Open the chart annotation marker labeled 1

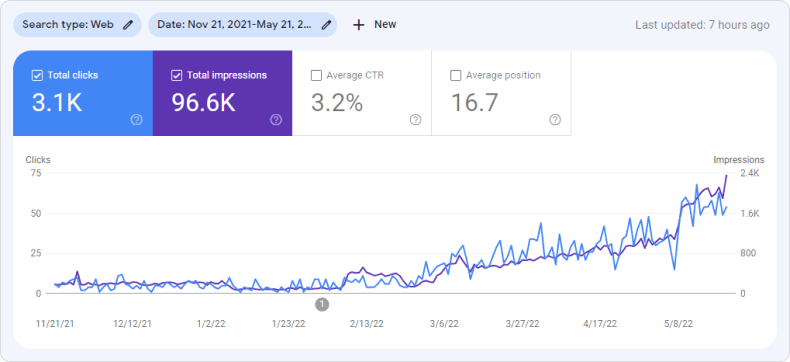pos(322,304)
